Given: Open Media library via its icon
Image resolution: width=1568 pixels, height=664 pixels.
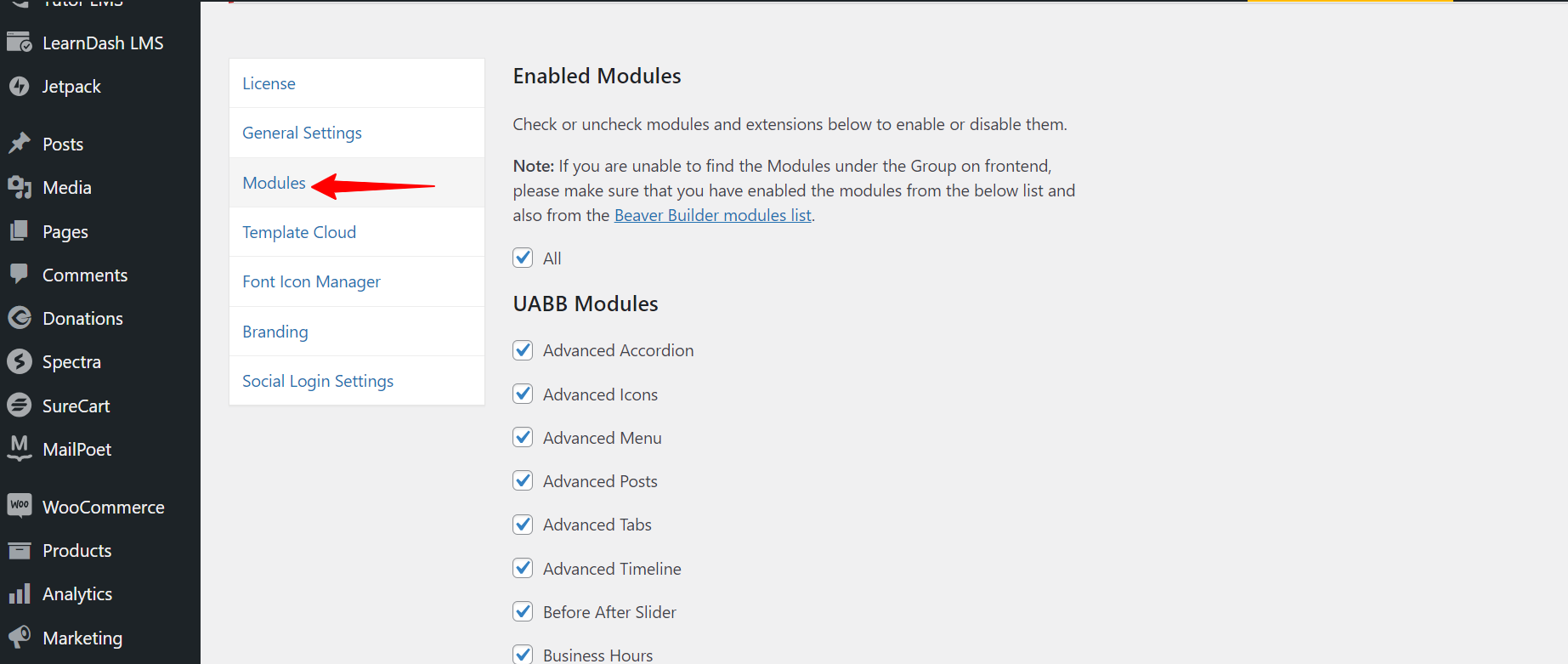Looking at the screenshot, I should tap(19, 187).
